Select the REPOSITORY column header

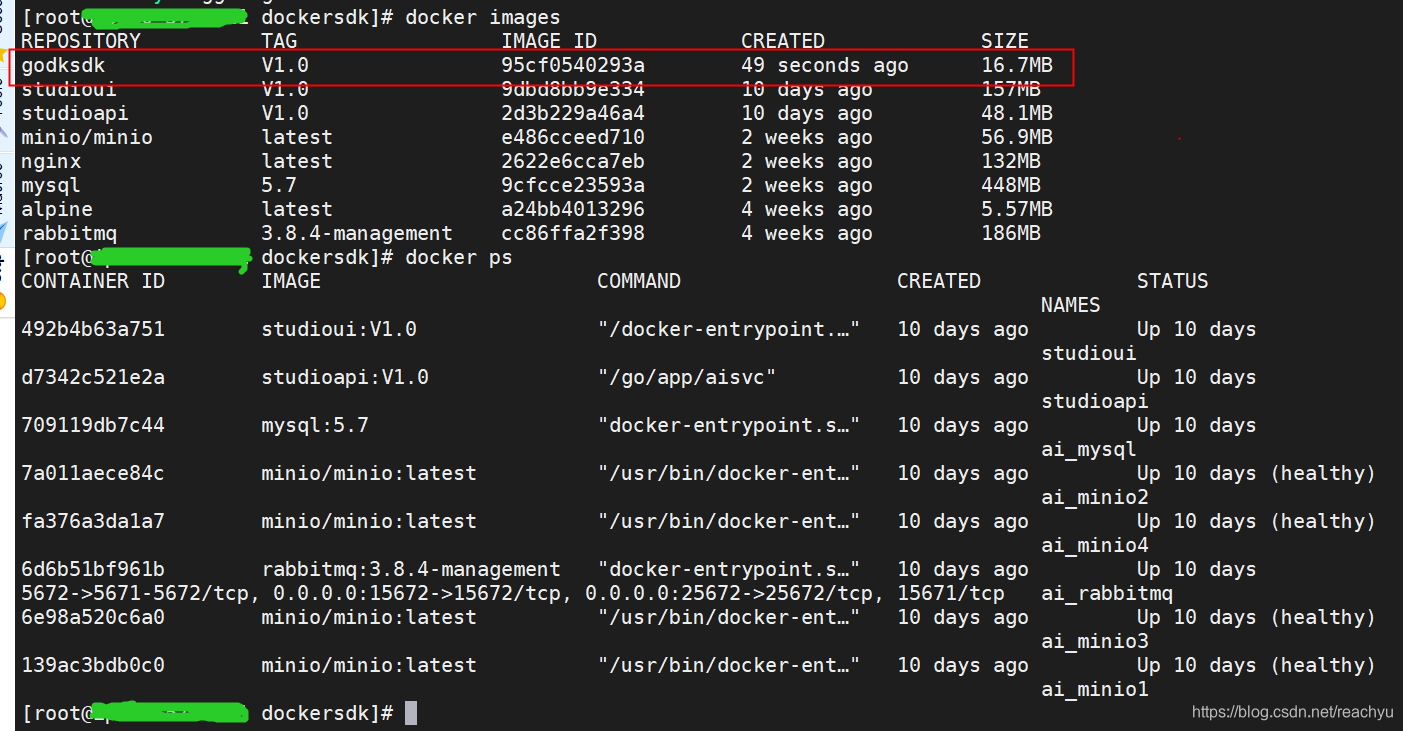pyautogui.click(x=81, y=41)
